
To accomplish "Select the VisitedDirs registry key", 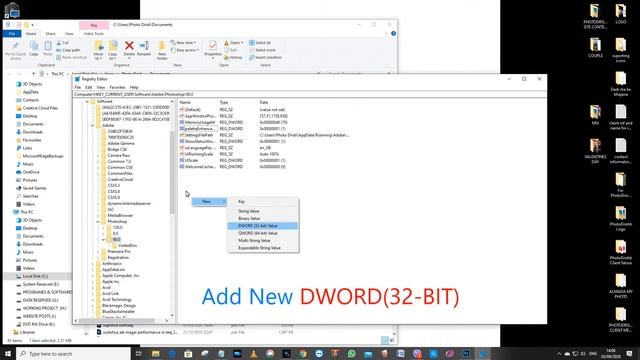I will click(127, 246).
